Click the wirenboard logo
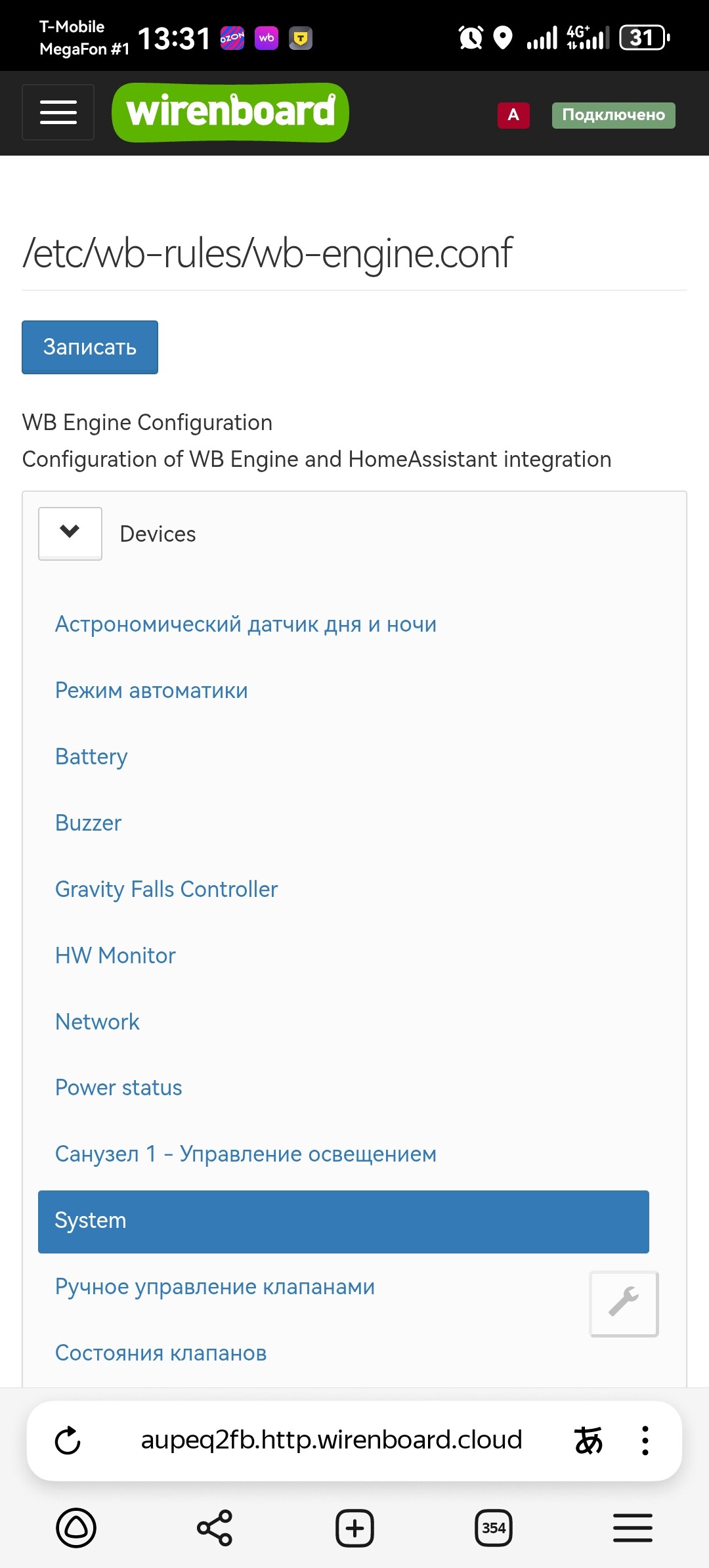This screenshot has width=709, height=1568. pyautogui.click(x=230, y=112)
